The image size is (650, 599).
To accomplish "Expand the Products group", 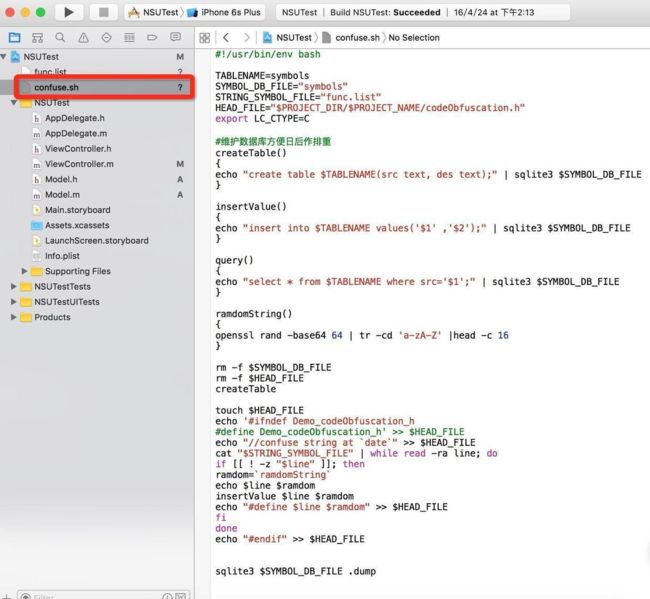I will point(13,317).
